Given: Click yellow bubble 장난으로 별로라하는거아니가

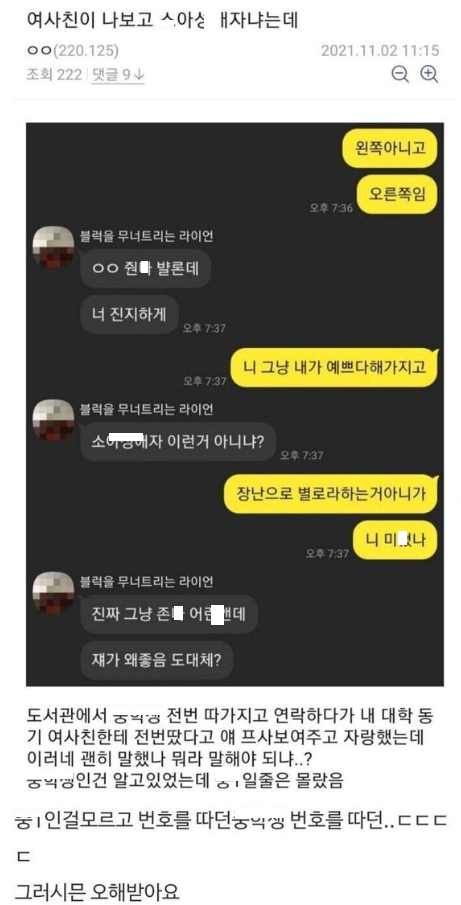Looking at the screenshot, I should [331, 495].
